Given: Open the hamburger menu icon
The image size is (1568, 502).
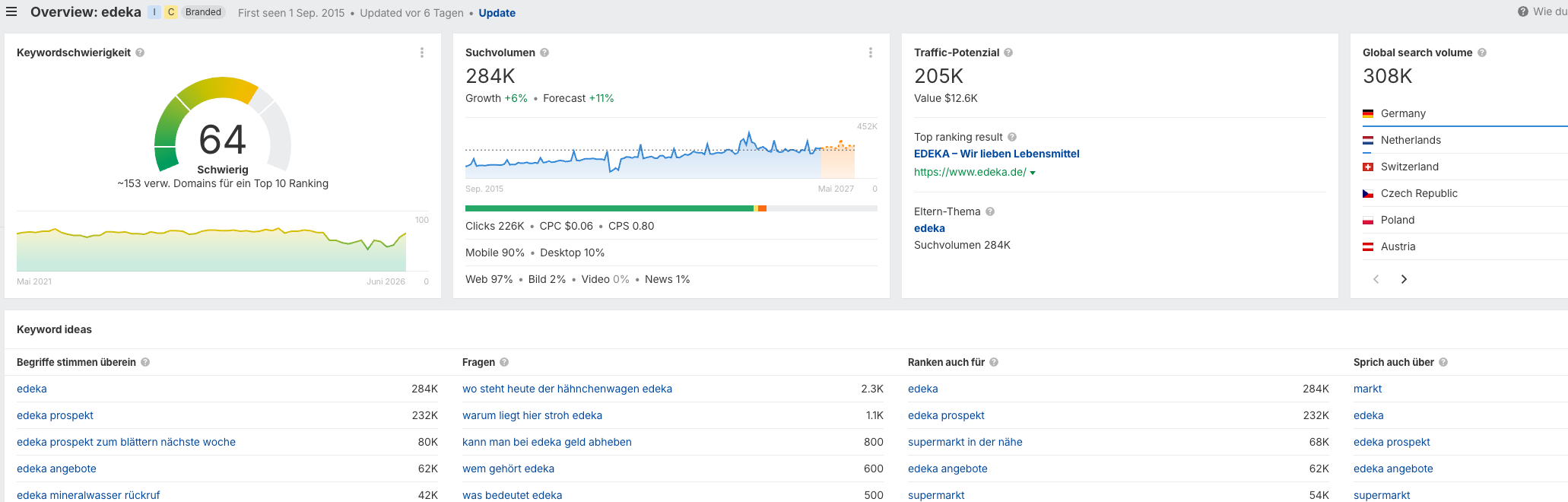Looking at the screenshot, I should (x=11, y=12).
